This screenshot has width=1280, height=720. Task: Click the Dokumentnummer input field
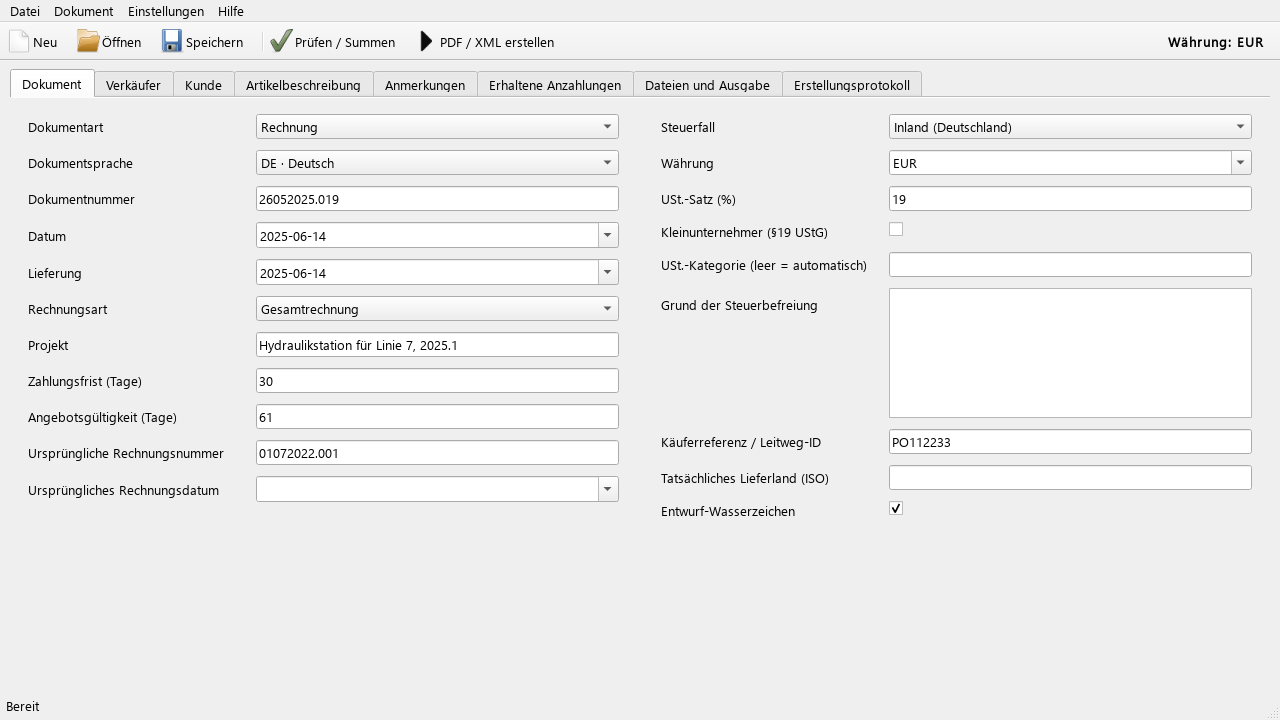437,199
